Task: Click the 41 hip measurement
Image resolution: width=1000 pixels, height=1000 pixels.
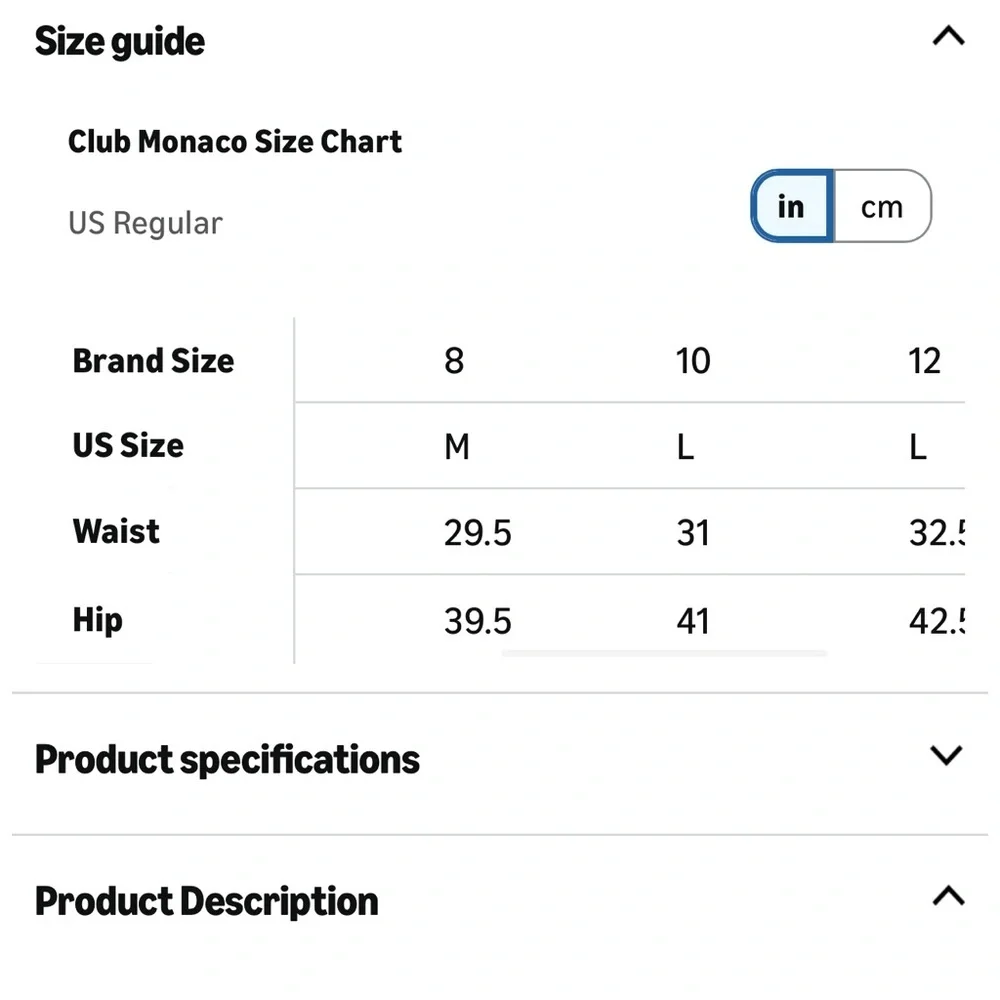Action: tap(693, 622)
